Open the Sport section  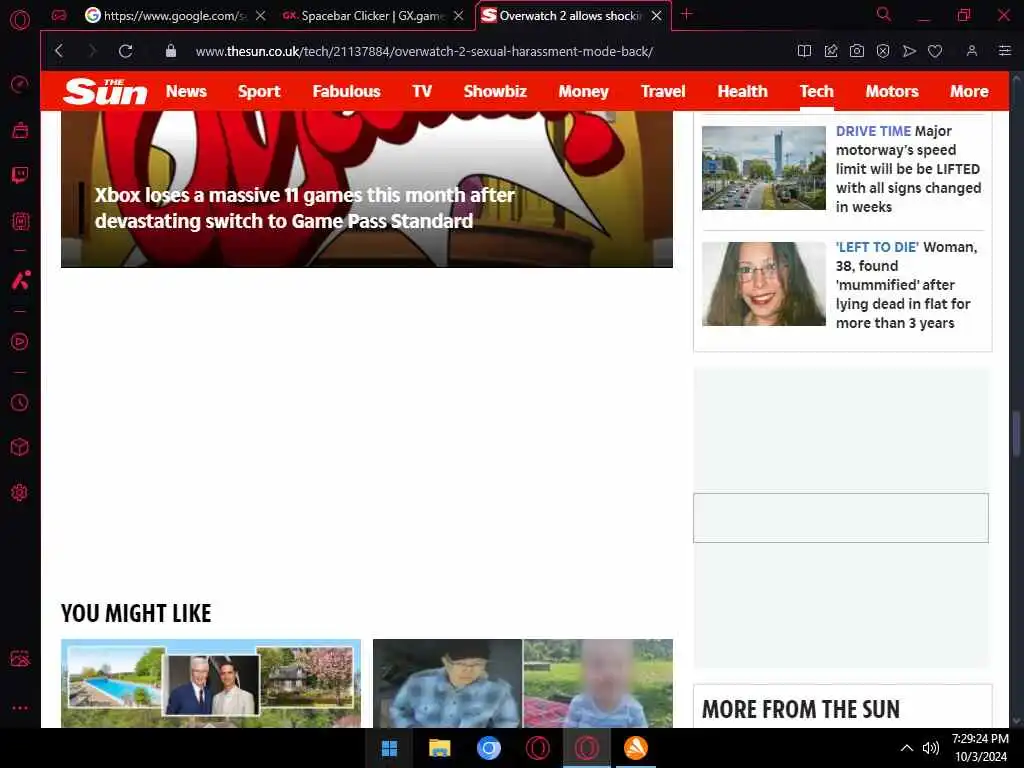click(x=259, y=91)
